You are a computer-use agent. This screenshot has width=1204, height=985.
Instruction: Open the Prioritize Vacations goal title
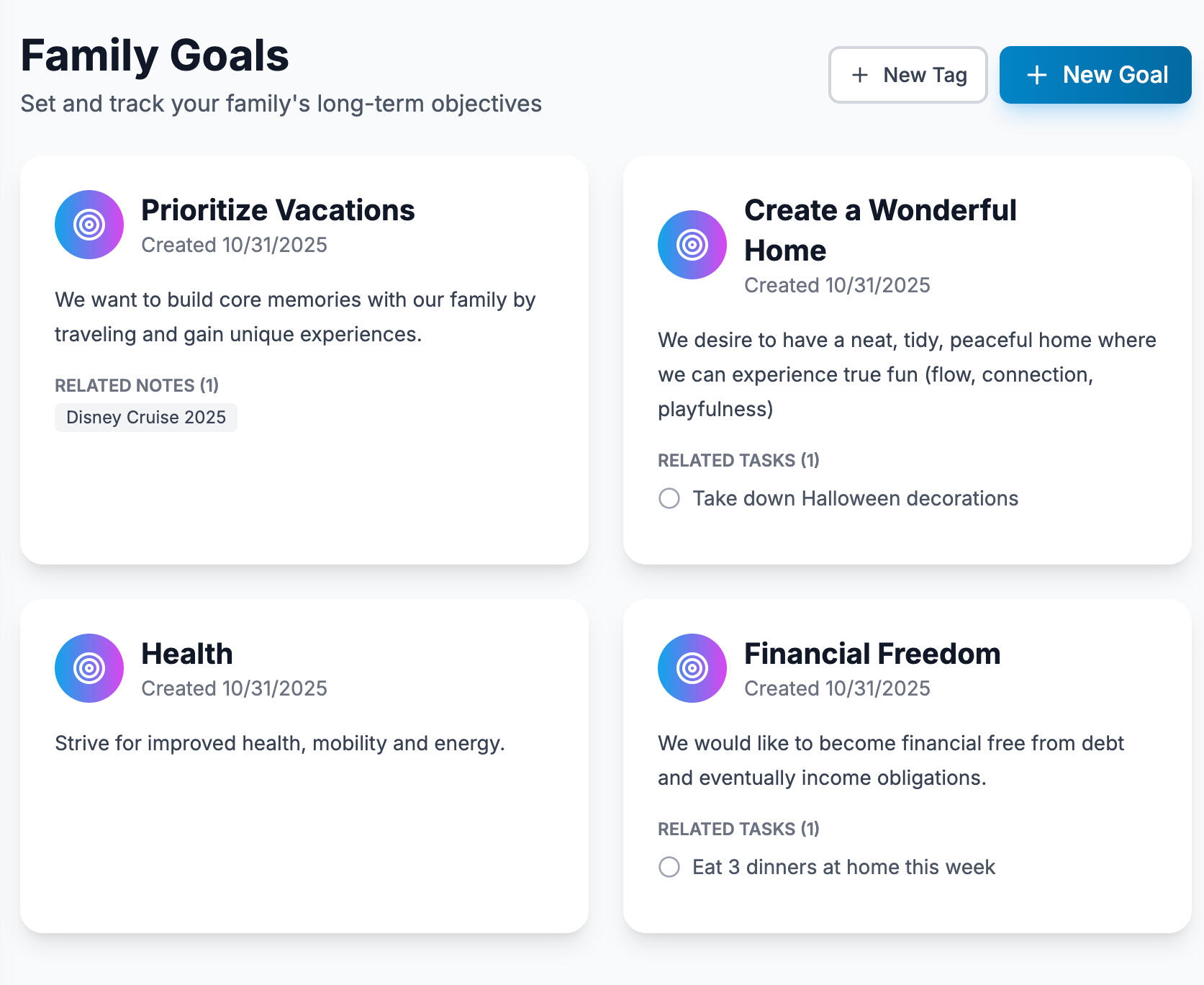278,210
